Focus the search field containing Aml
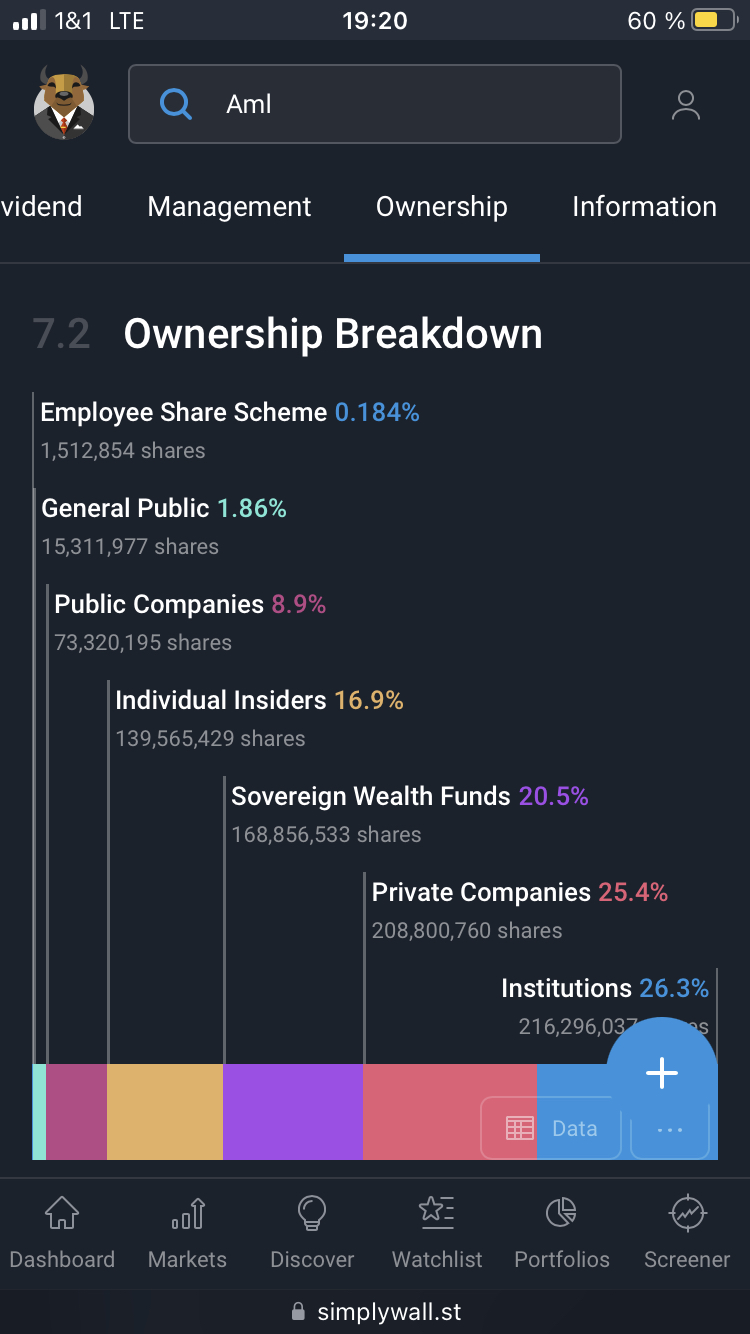 pyautogui.click(x=400, y=104)
